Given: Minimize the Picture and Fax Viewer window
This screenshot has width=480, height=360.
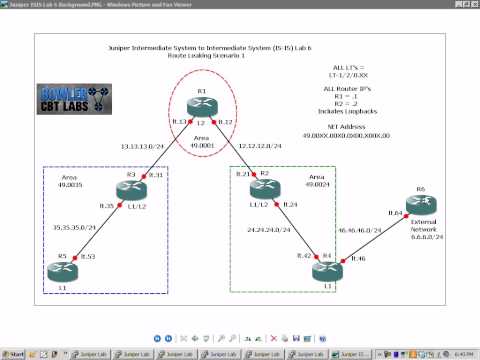Looking at the screenshot, I should tap(458, 4).
